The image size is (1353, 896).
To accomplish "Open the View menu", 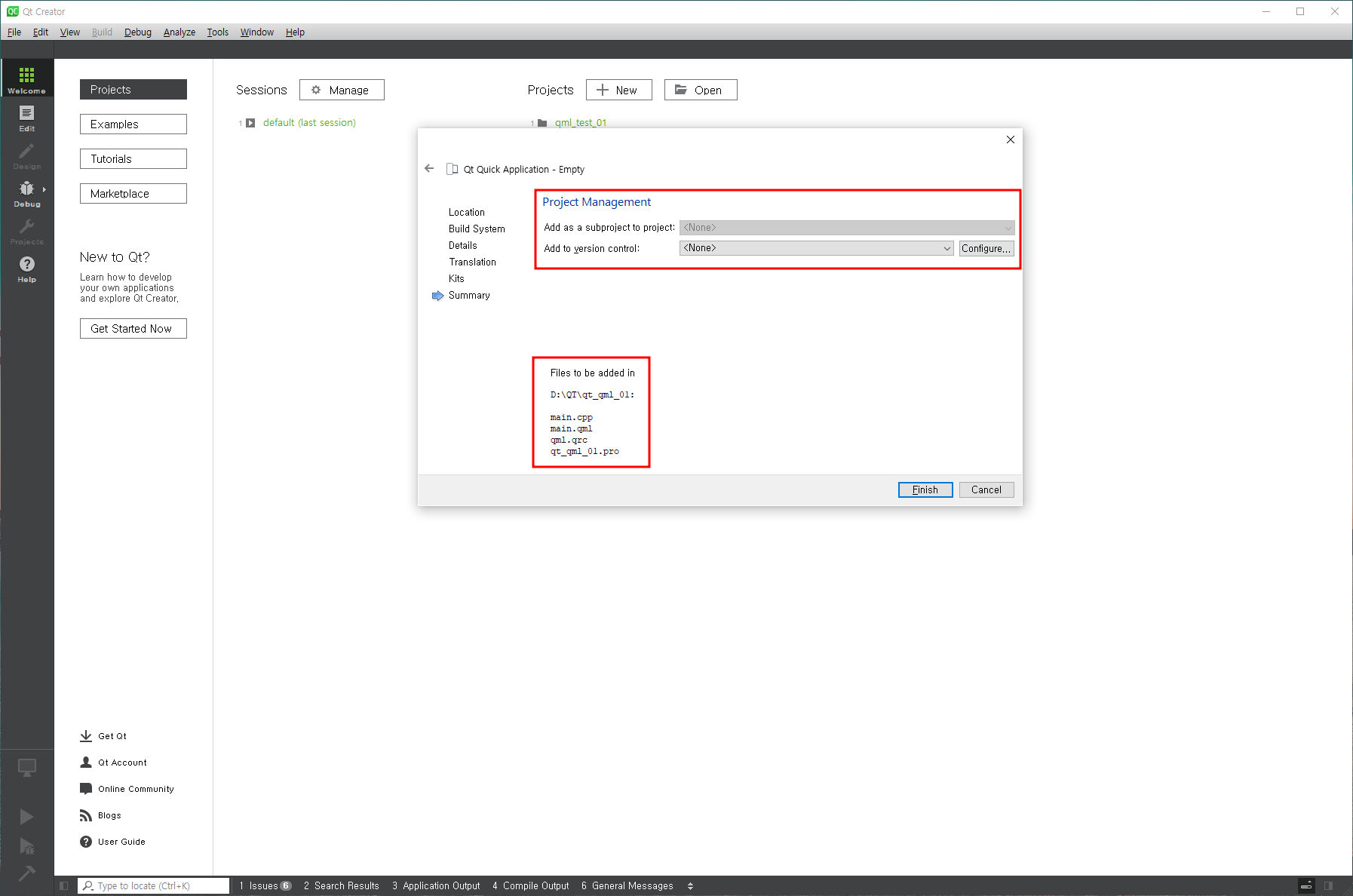I will coord(70,32).
